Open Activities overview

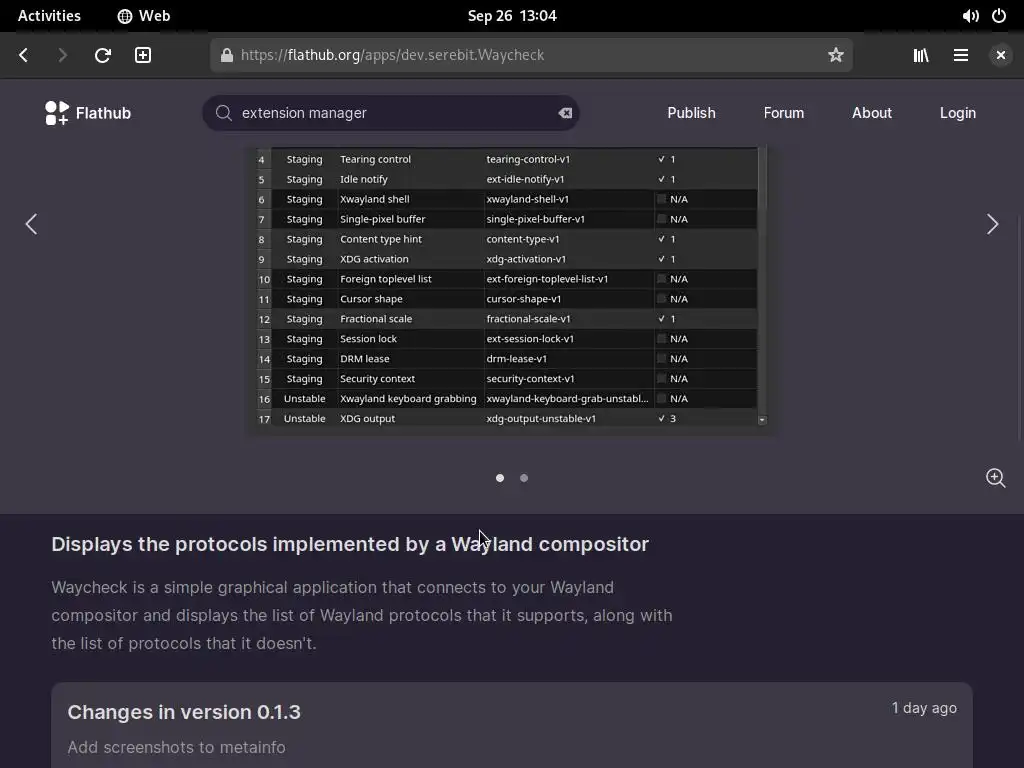pyautogui.click(x=49, y=16)
